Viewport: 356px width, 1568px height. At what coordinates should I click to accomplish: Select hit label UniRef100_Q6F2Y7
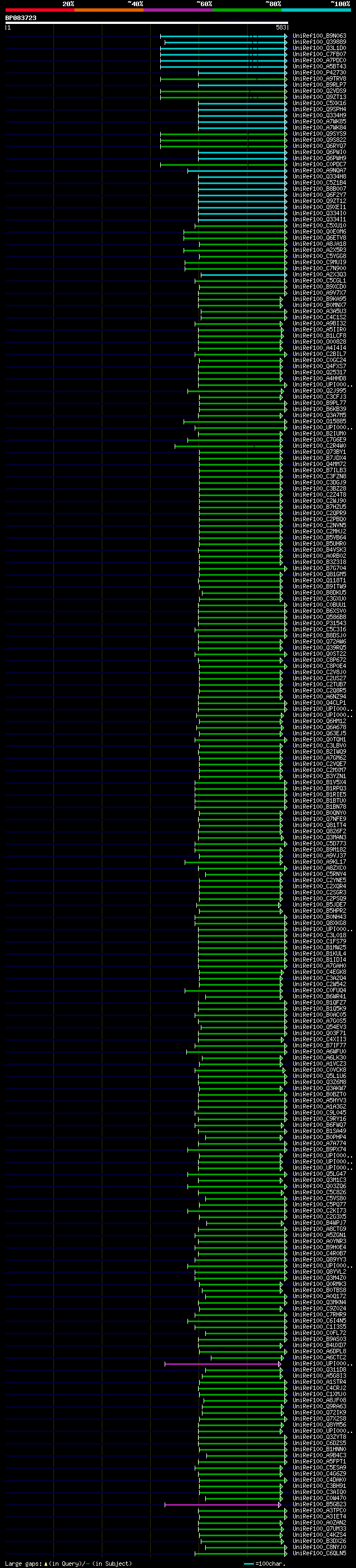pyautogui.click(x=319, y=195)
